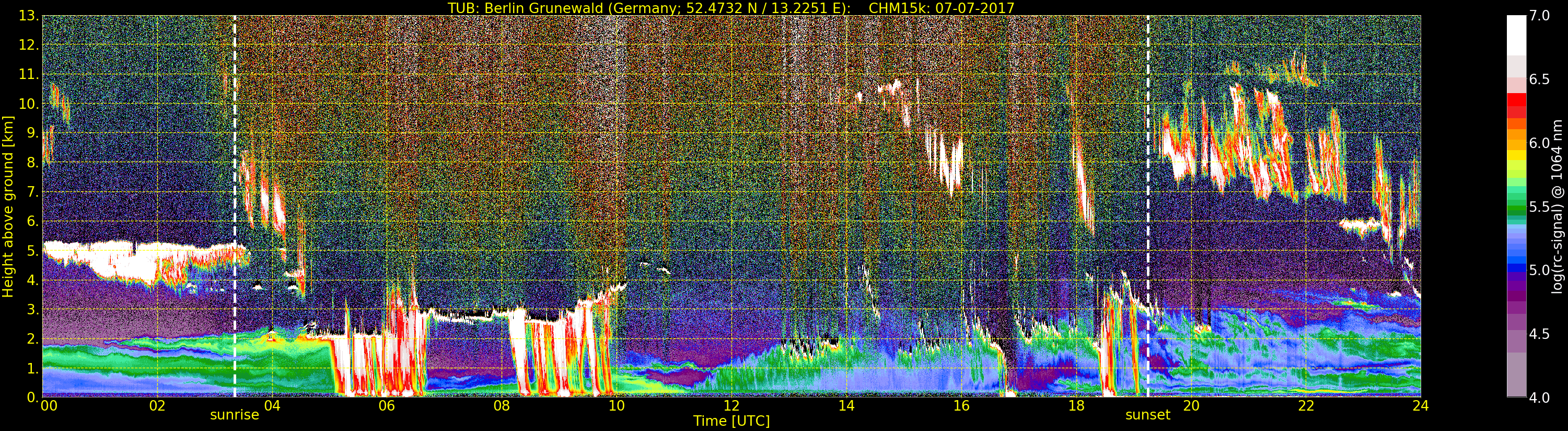Screen dimensions: 1568x431
Task: Click the 'Time [UTC]' axis title
Action: [x=731, y=421]
